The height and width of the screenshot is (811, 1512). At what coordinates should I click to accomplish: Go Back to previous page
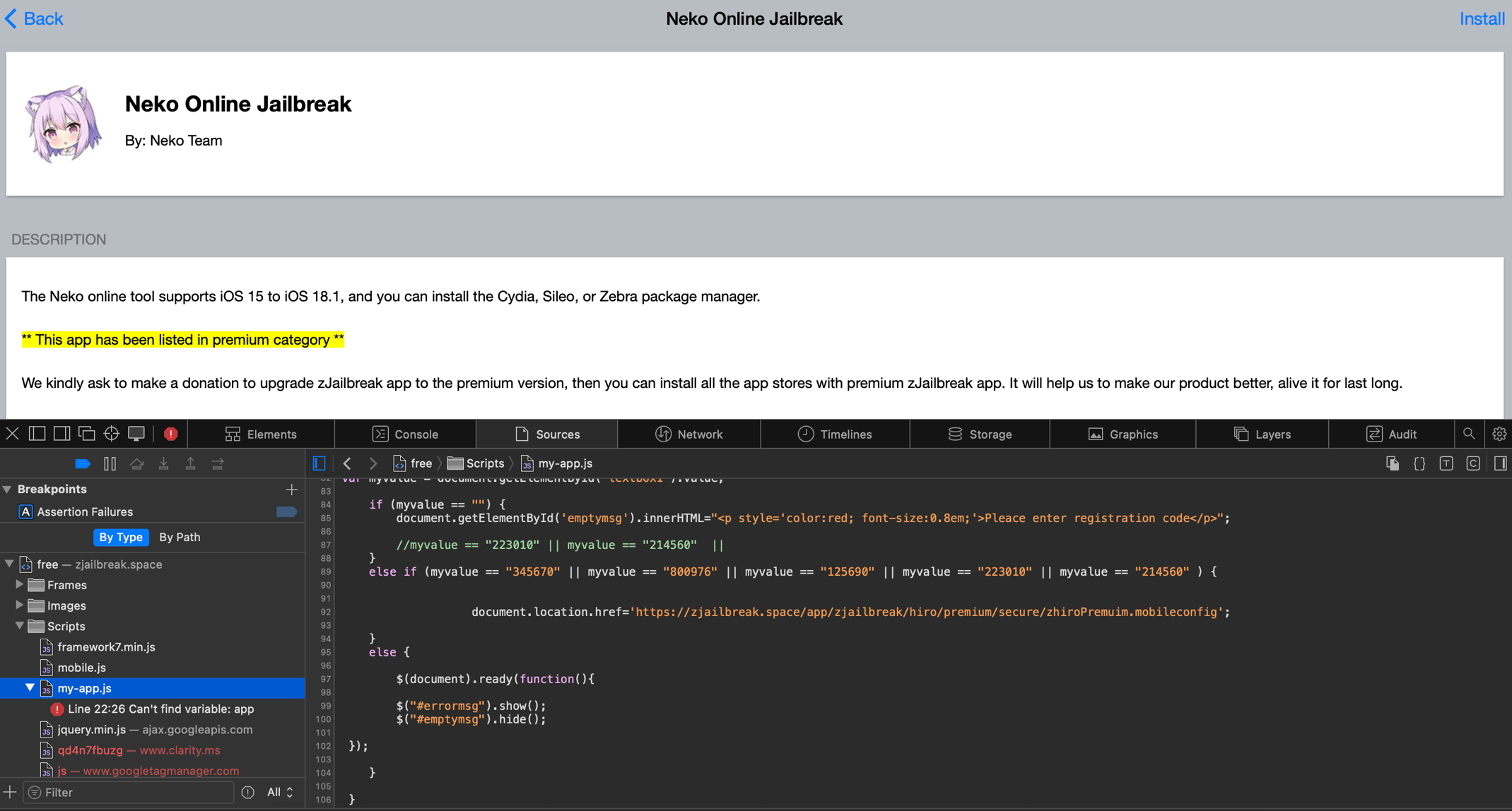(x=34, y=19)
